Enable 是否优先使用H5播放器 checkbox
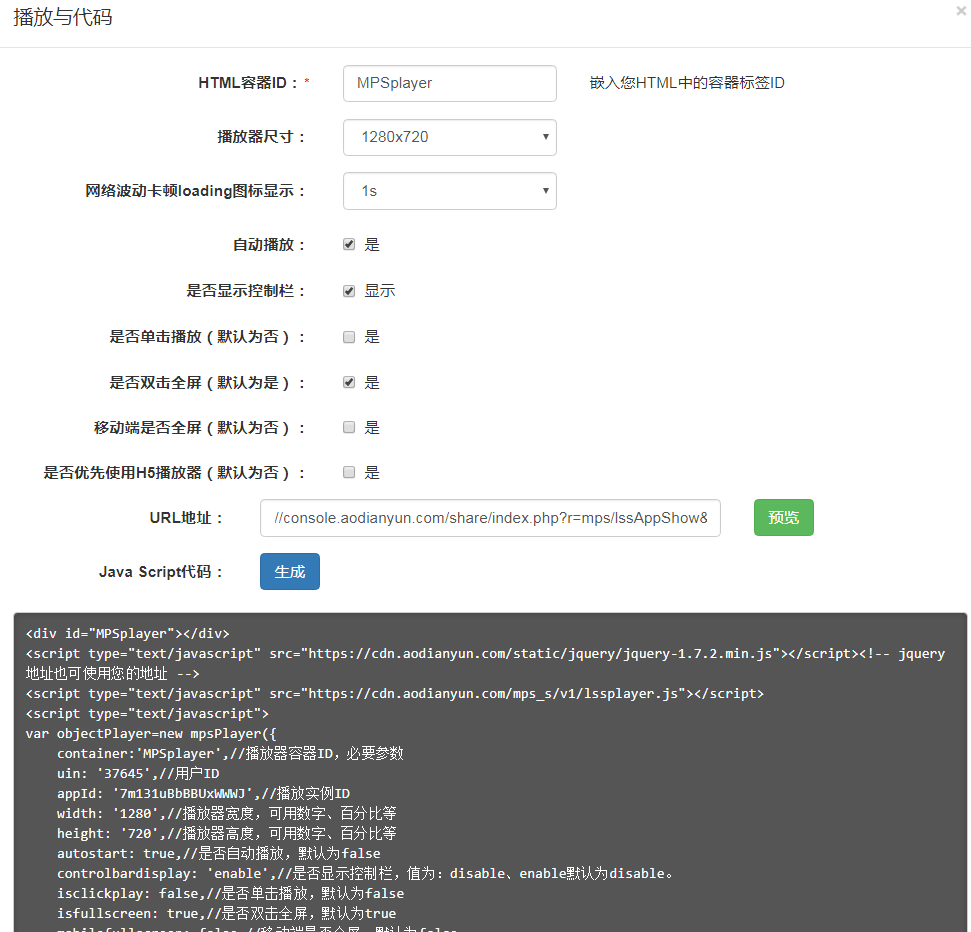 349,473
